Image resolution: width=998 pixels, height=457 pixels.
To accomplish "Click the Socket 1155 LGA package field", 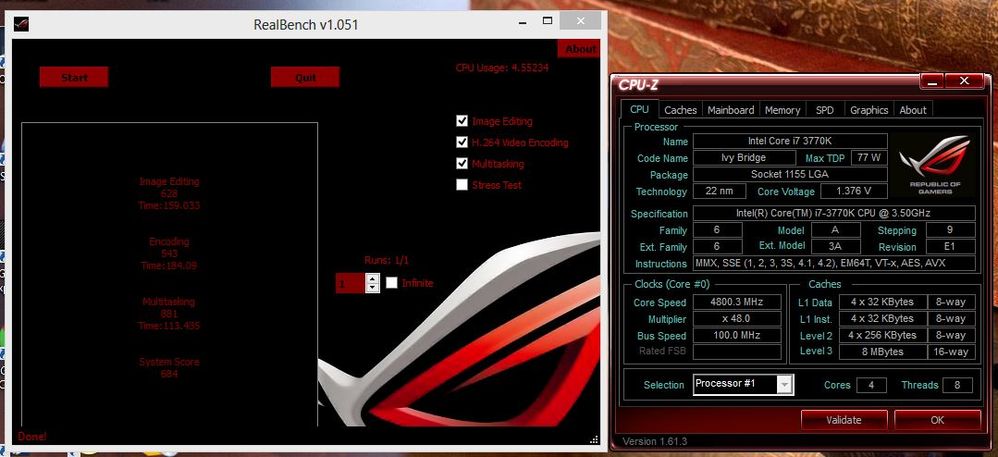I will tap(789, 174).
